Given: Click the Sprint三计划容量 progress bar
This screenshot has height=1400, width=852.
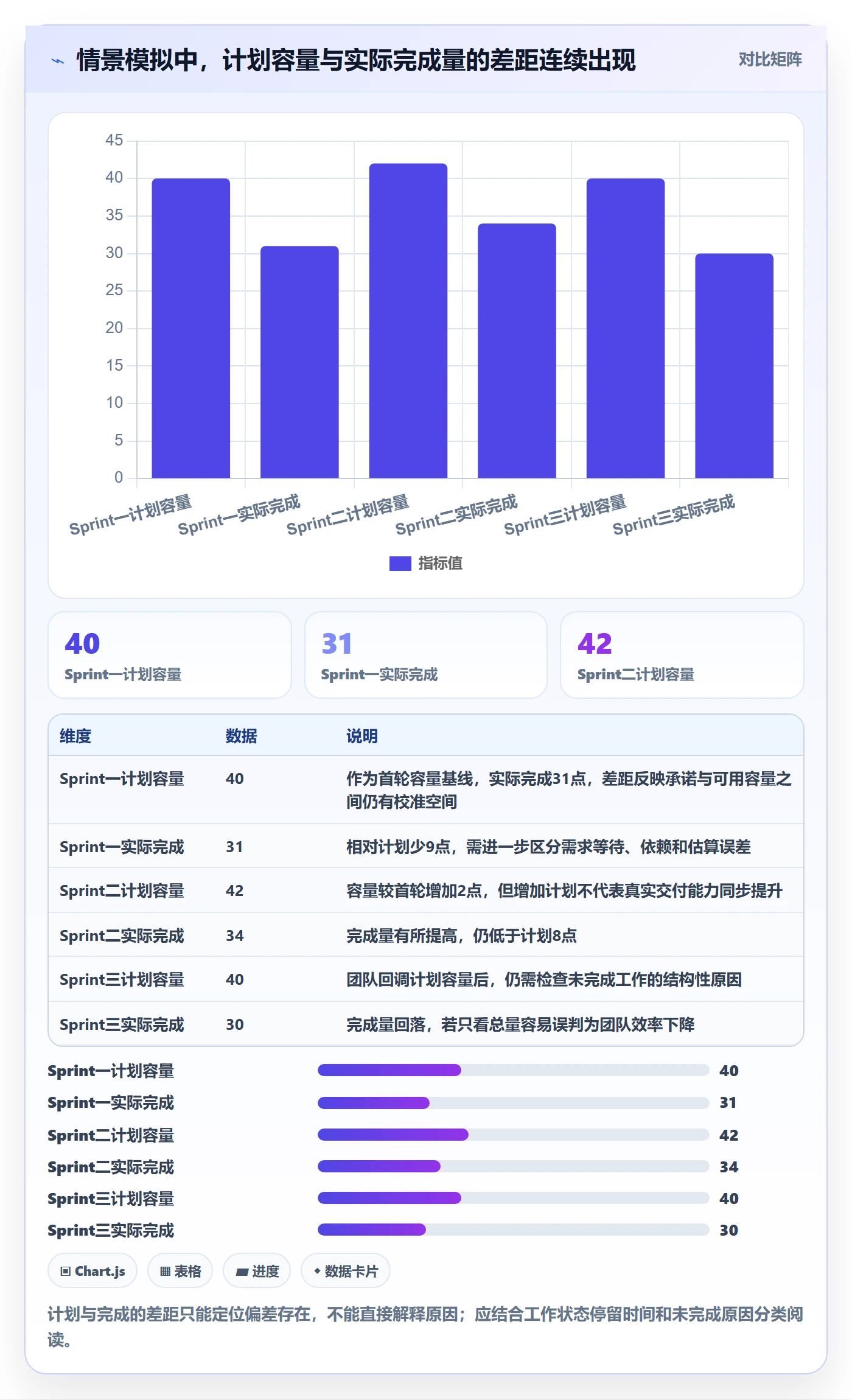Looking at the screenshot, I should (513, 1198).
